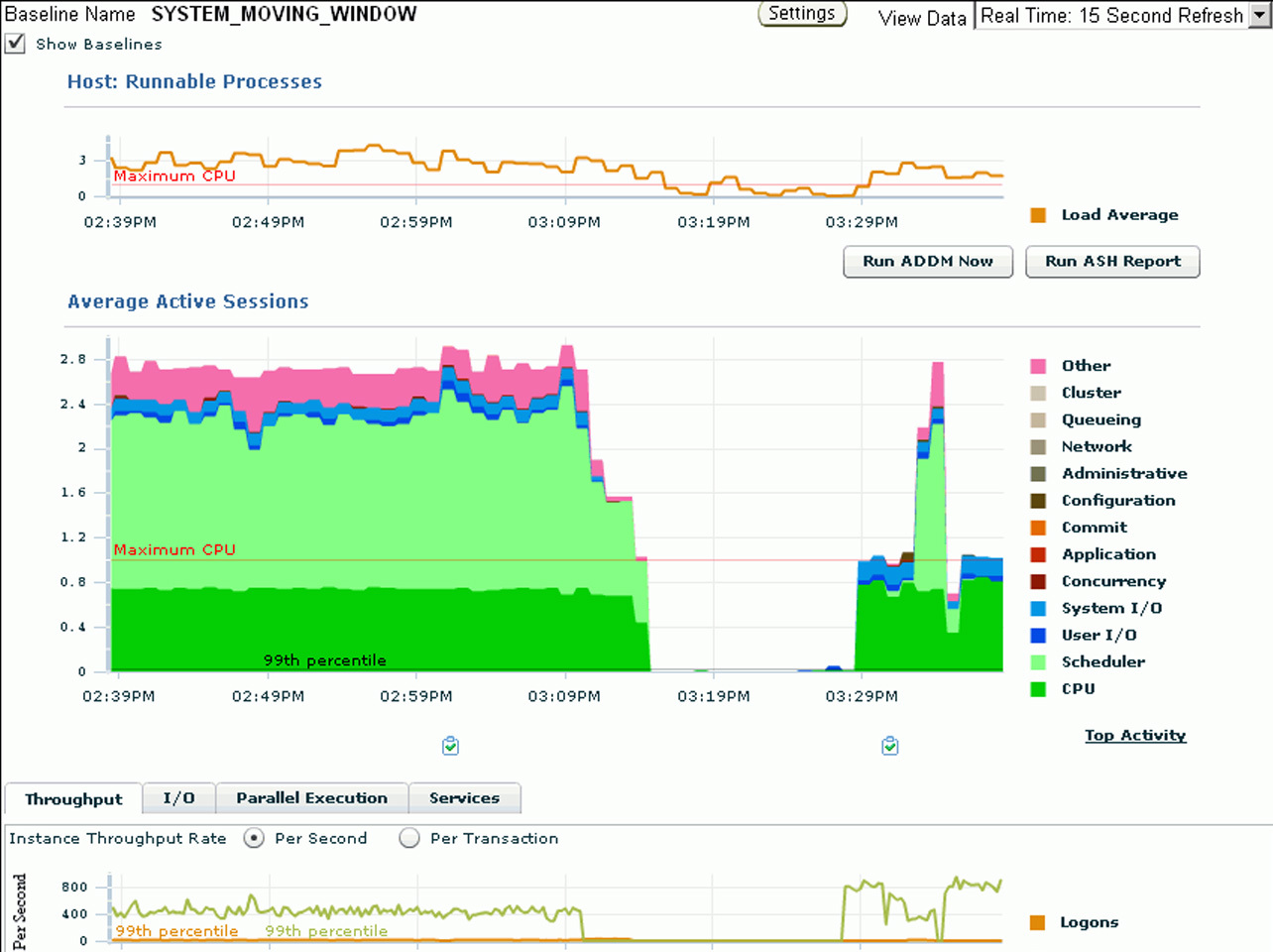This screenshot has width=1273, height=952.
Task: Click the pink Other legend square
Action: tap(1038, 366)
